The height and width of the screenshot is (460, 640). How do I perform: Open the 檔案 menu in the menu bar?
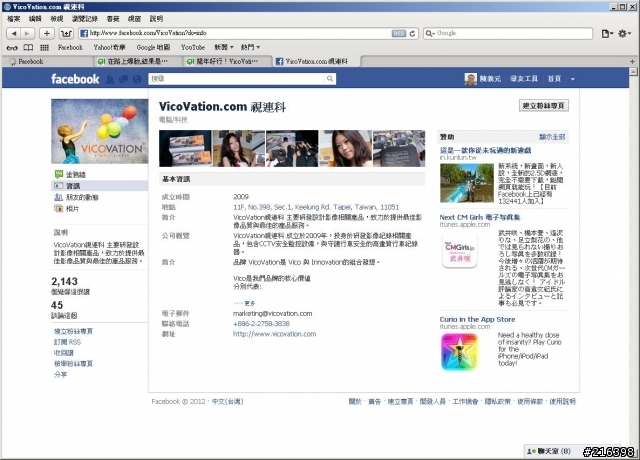point(14,18)
